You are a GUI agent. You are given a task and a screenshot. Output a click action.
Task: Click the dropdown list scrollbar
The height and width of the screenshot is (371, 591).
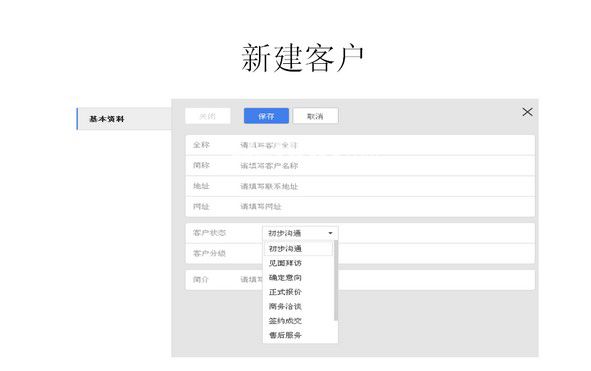tap(336, 281)
